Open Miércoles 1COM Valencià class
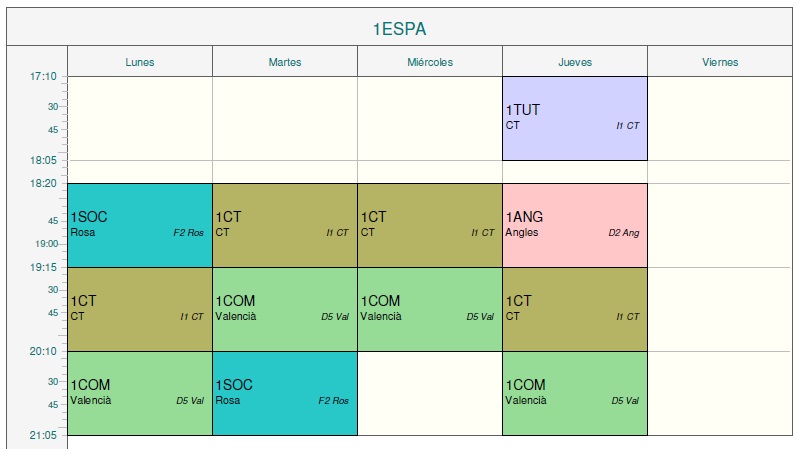 coord(430,309)
